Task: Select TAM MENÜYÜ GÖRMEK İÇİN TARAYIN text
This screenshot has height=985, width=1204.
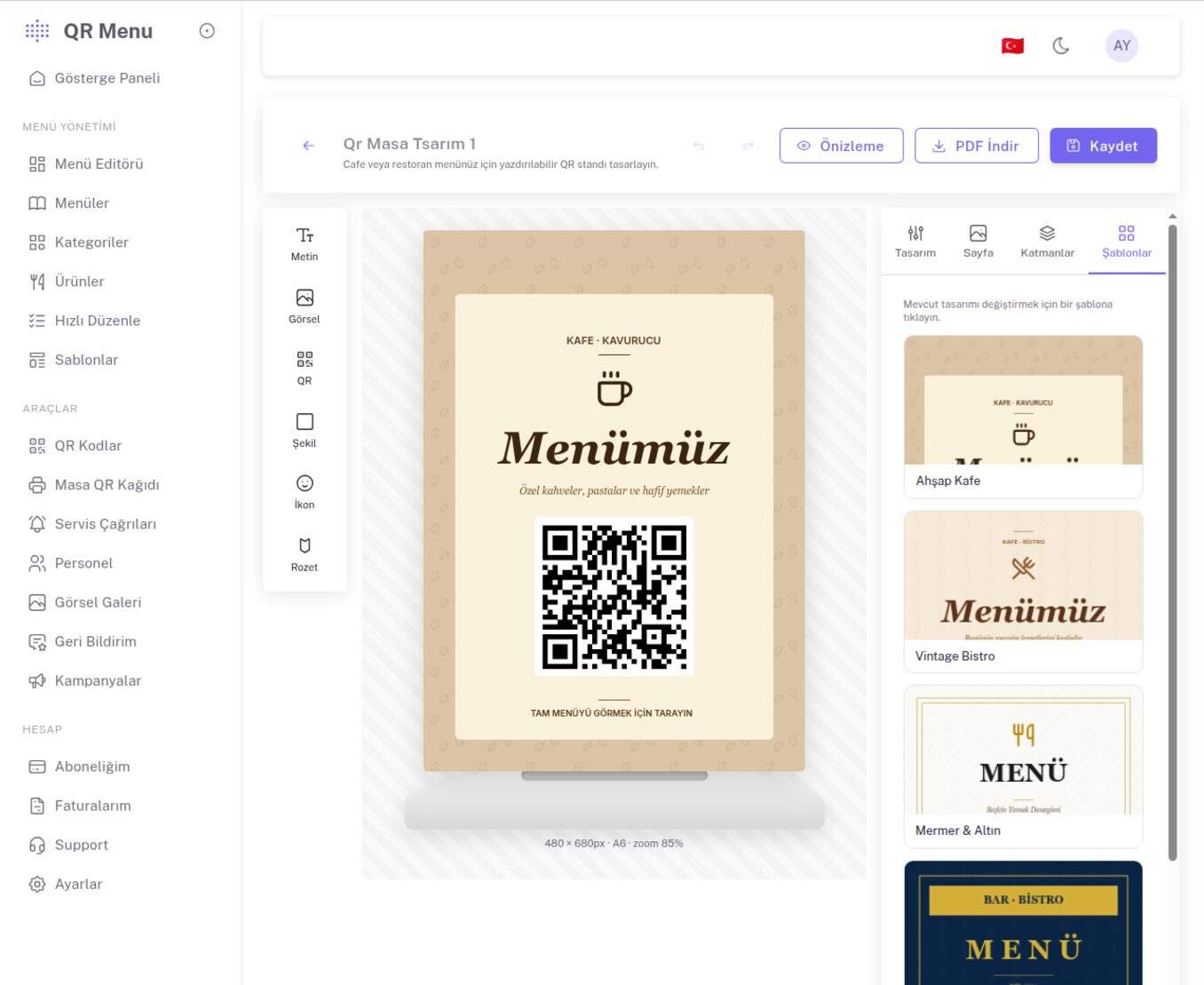Action: coord(611,713)
